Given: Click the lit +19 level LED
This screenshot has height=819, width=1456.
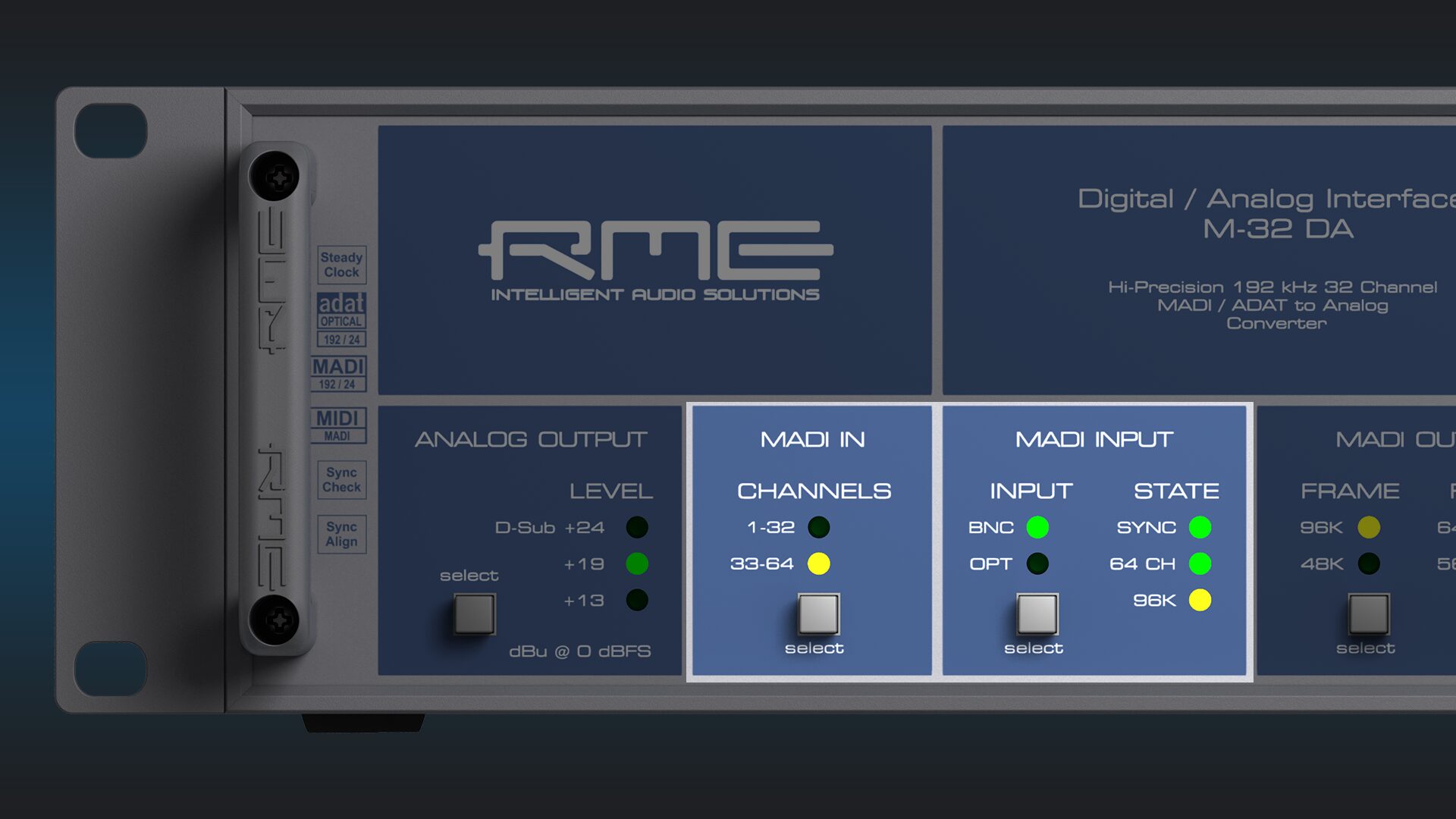Looking at the screenshot, I should click(x=637, y=563).
